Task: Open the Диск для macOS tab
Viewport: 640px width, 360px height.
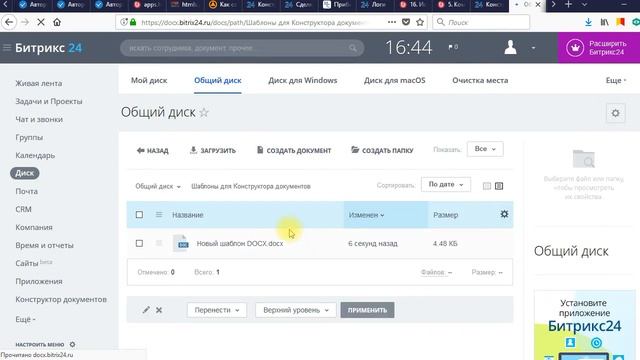Action: 395,80
